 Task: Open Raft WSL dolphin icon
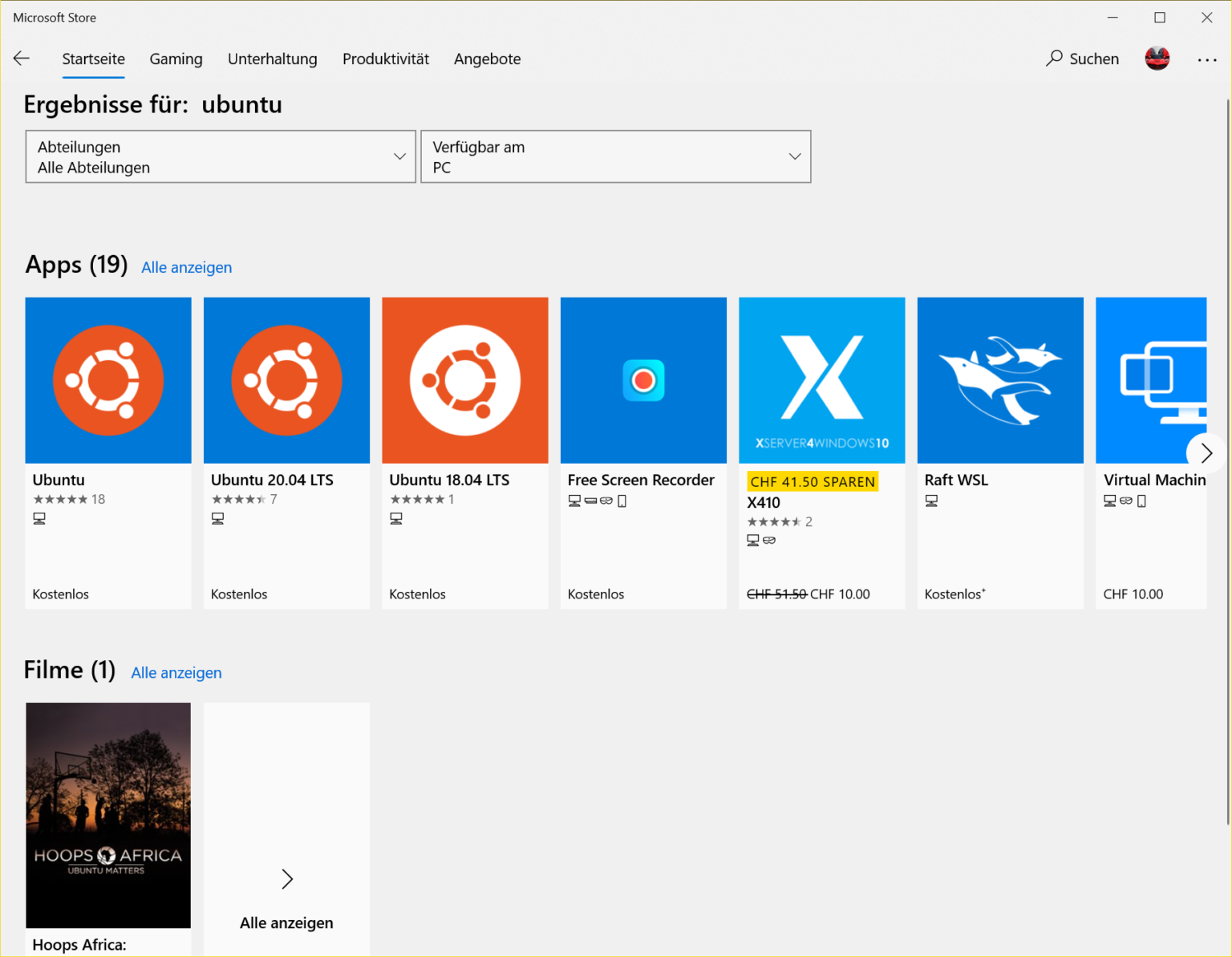(x=1000, y=380)
